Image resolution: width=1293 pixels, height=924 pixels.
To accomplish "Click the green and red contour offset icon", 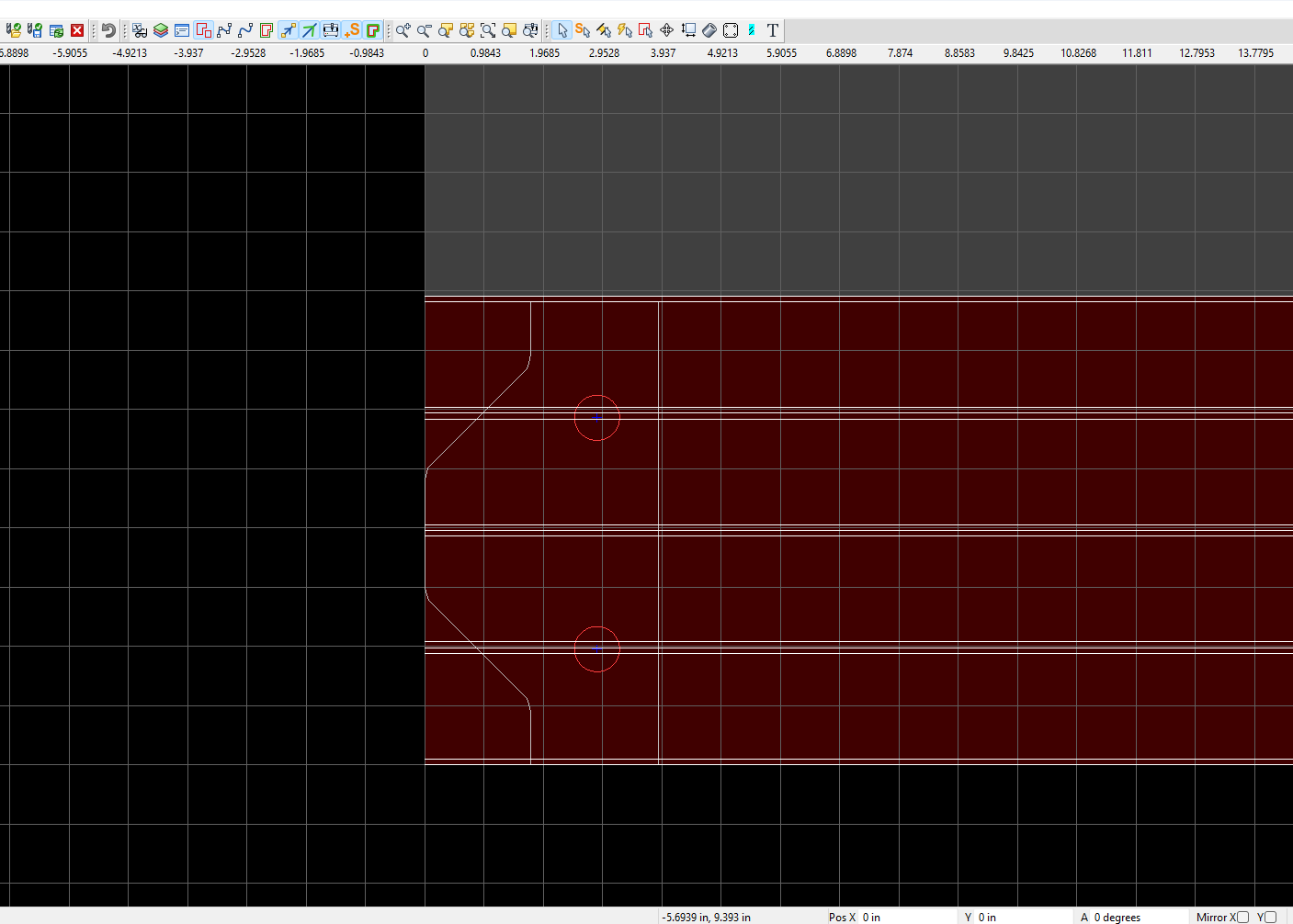I will (x=267, y=30).
